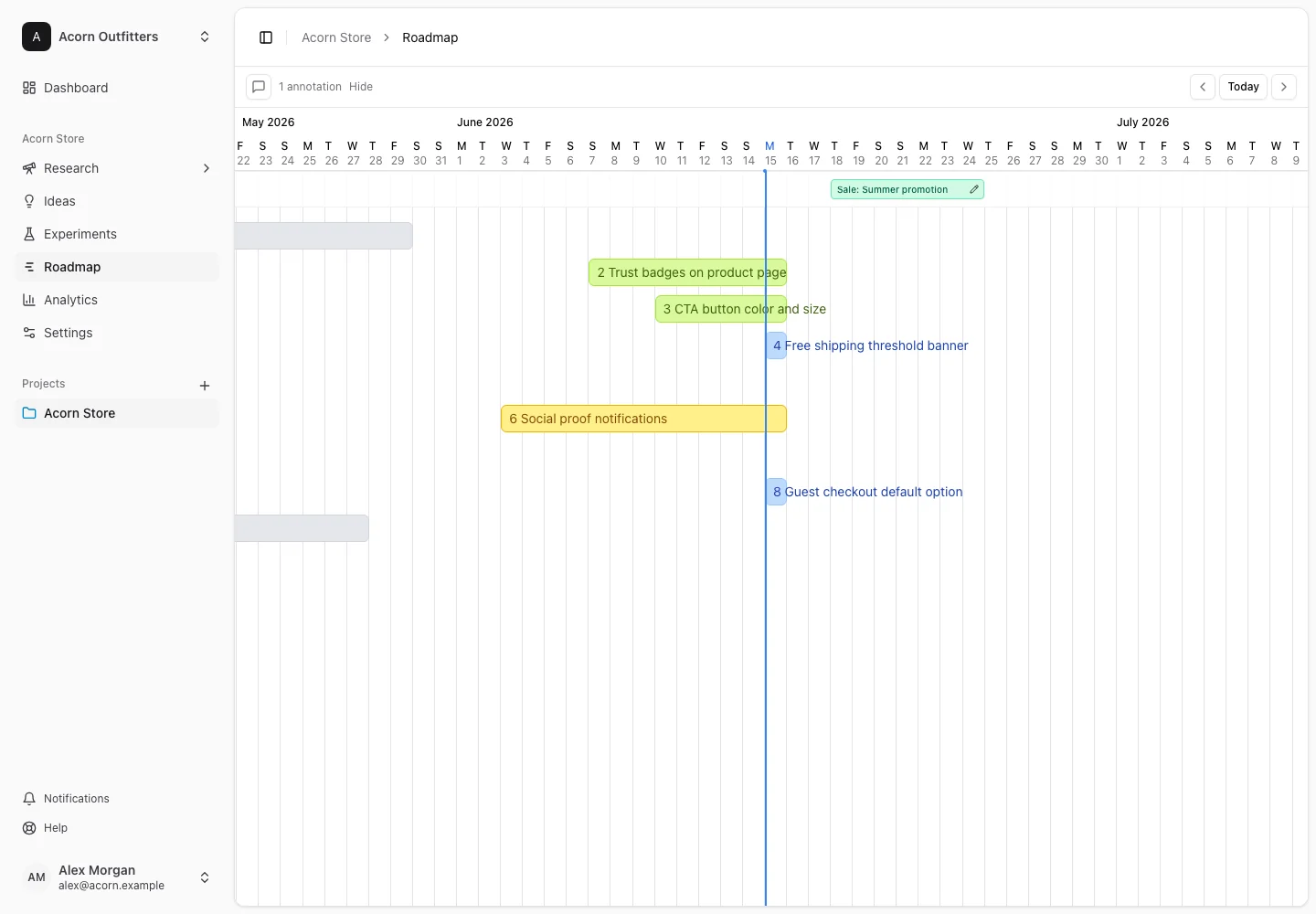
Task: Jump to Today on the timeline
Action: pyautogui.click(x=1243, y=87)
